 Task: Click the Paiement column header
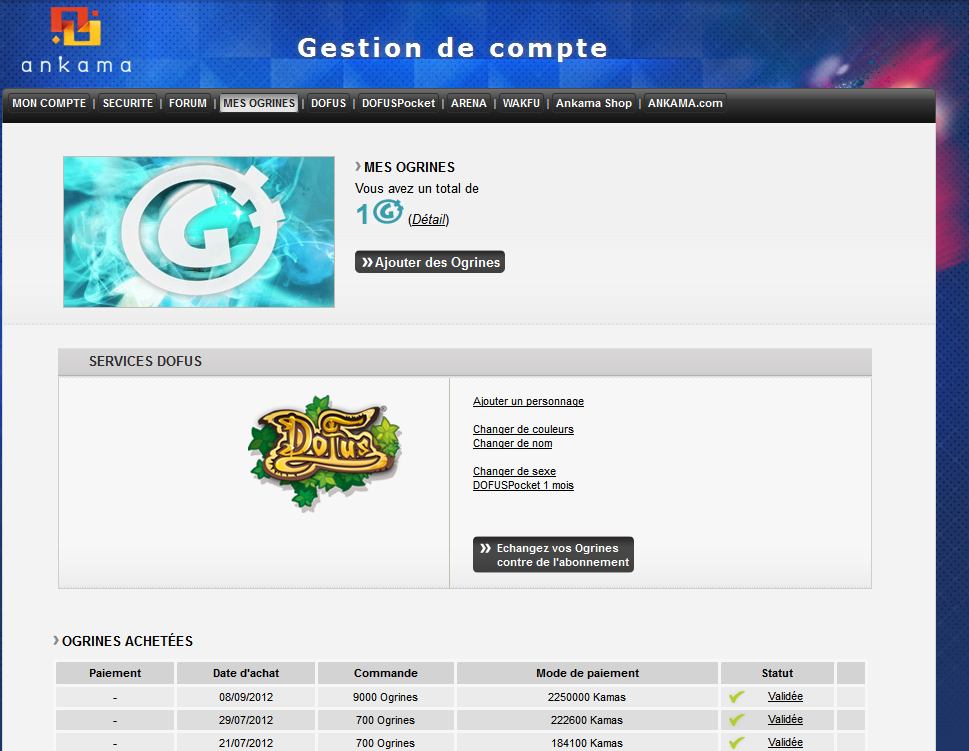coord(115,673)
